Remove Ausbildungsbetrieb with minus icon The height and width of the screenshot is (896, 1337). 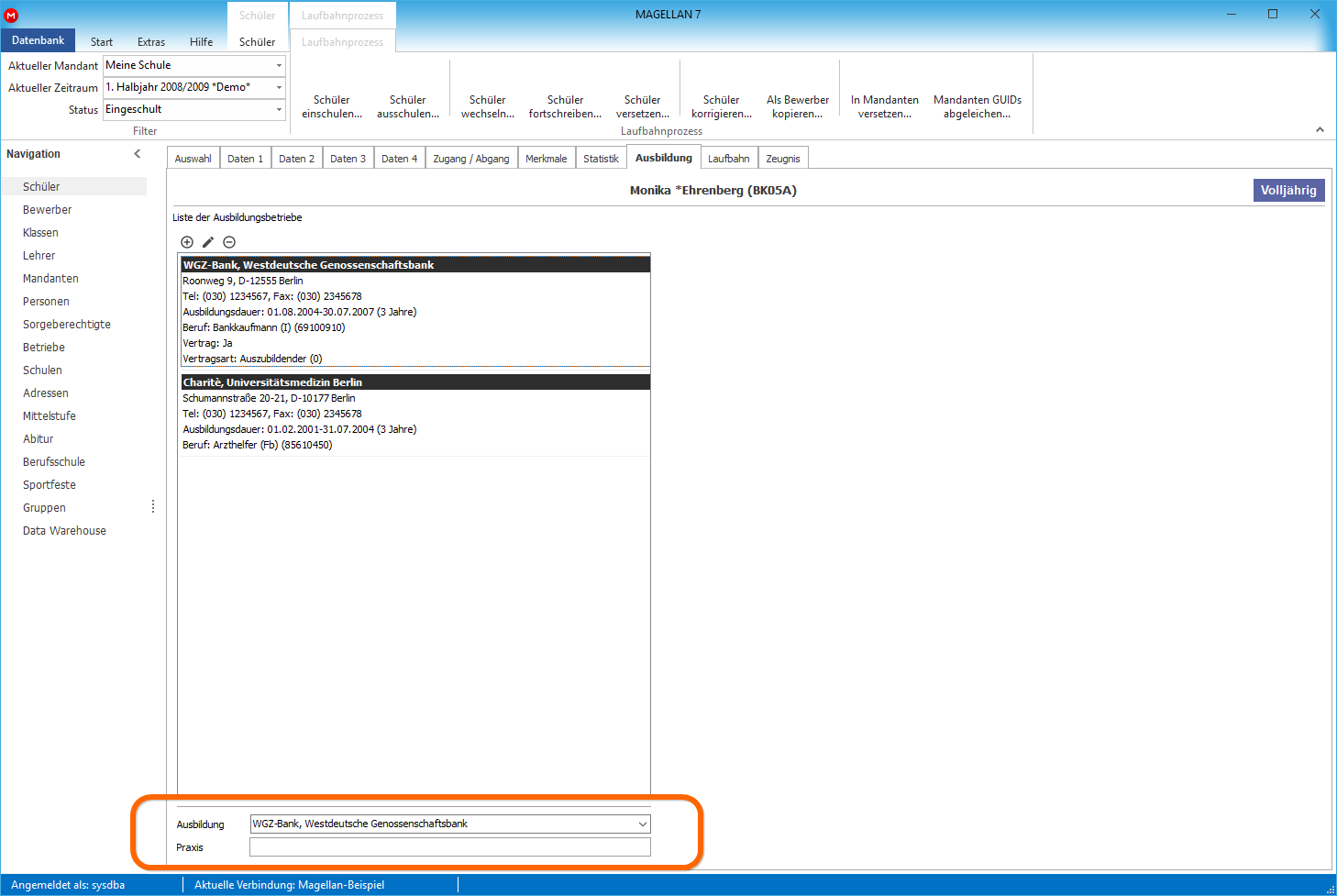(x=229, y=242)
